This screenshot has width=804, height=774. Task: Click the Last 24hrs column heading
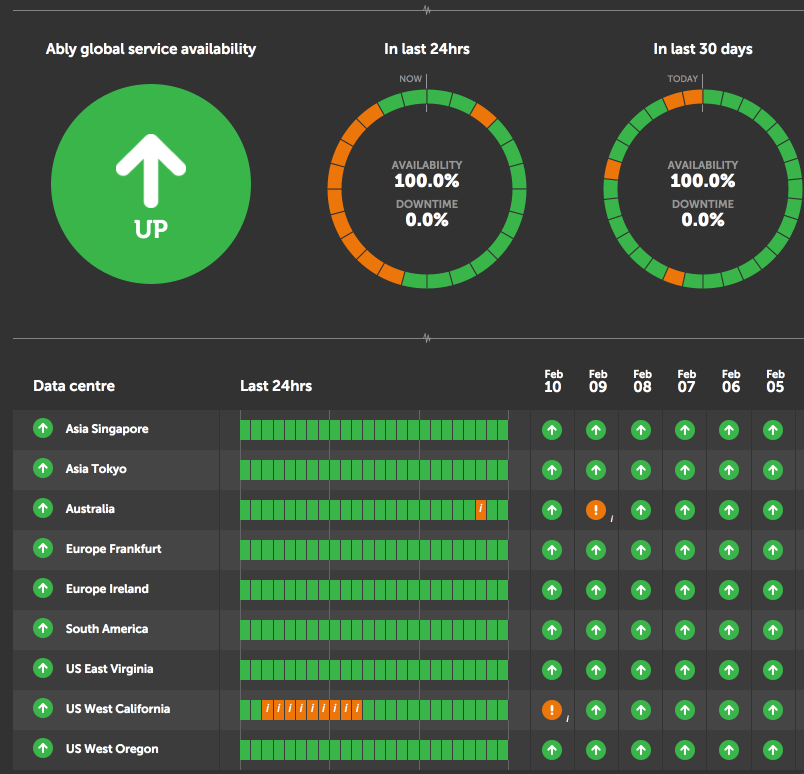tap(276, 386)
